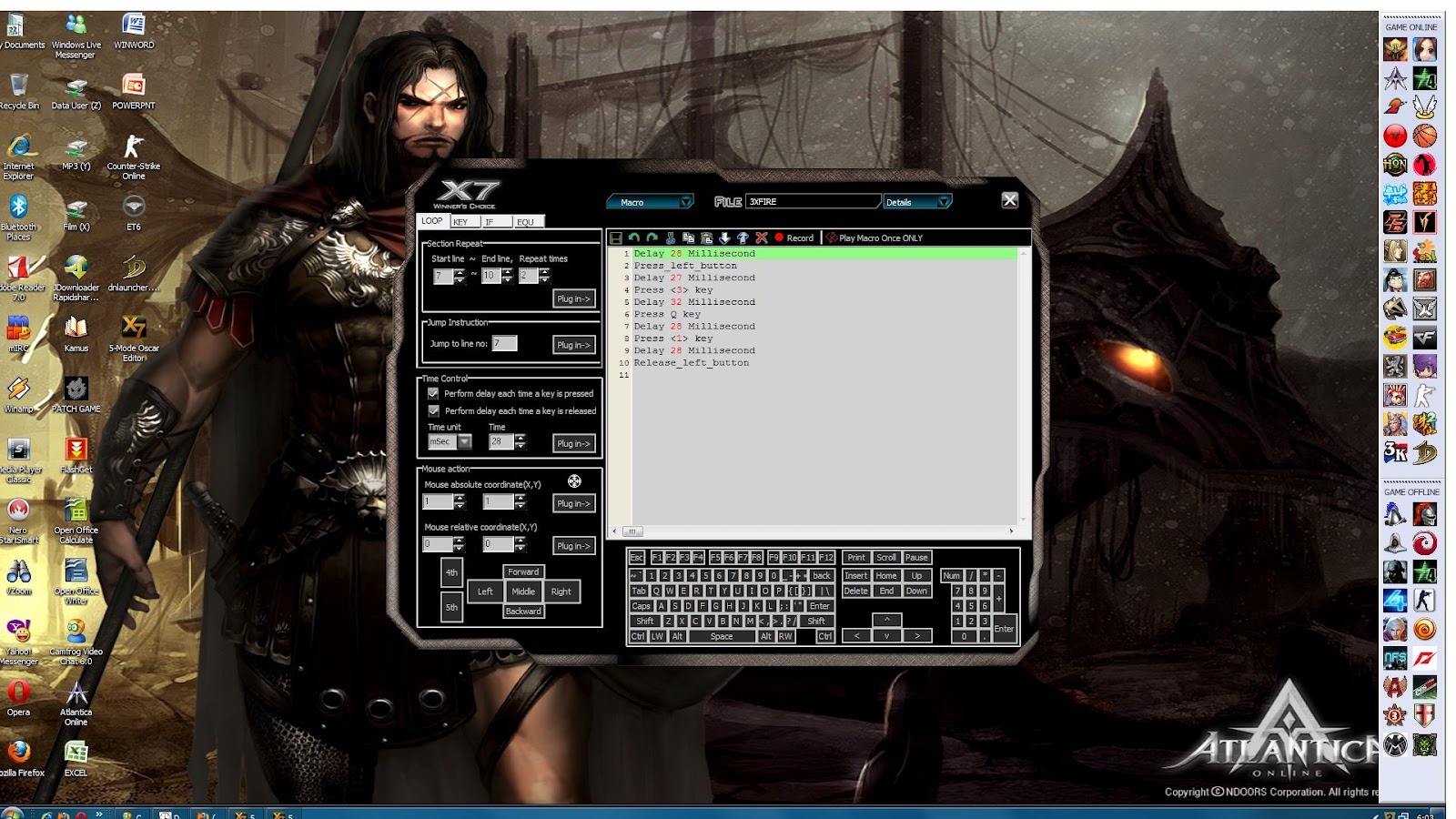Click the Backward mouse button key
Image resolution: width=1456 pixels, height=819 pixels.
(x=523, y=612)
